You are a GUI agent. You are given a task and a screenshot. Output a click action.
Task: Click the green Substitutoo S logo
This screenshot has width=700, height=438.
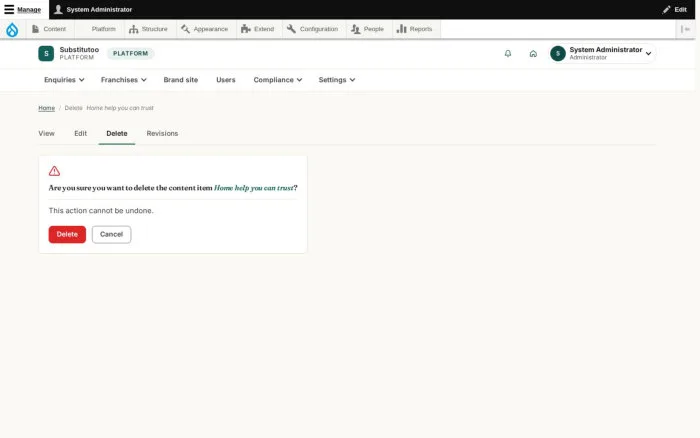46,54
